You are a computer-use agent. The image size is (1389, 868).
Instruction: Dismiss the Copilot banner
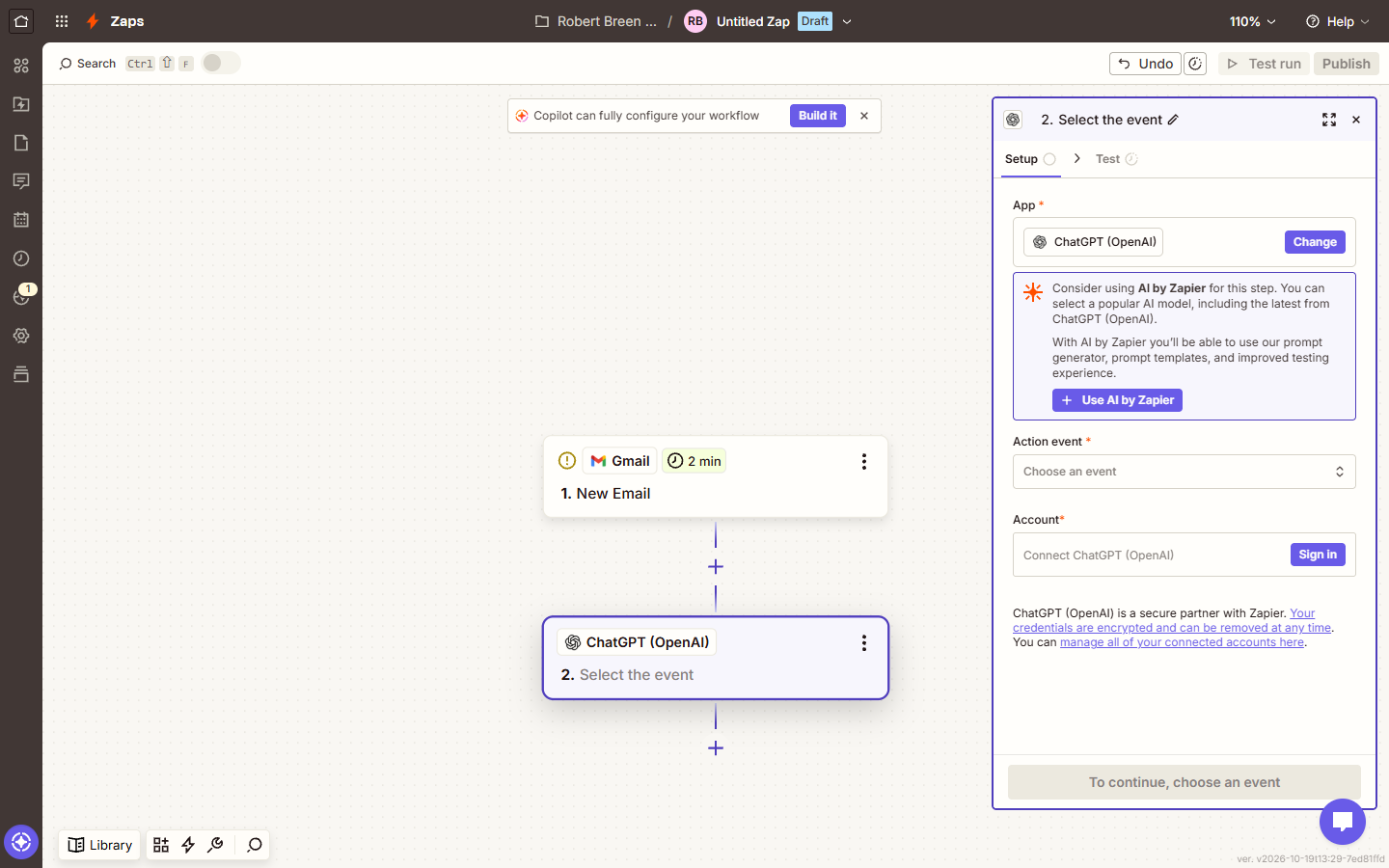click(864, 116)
